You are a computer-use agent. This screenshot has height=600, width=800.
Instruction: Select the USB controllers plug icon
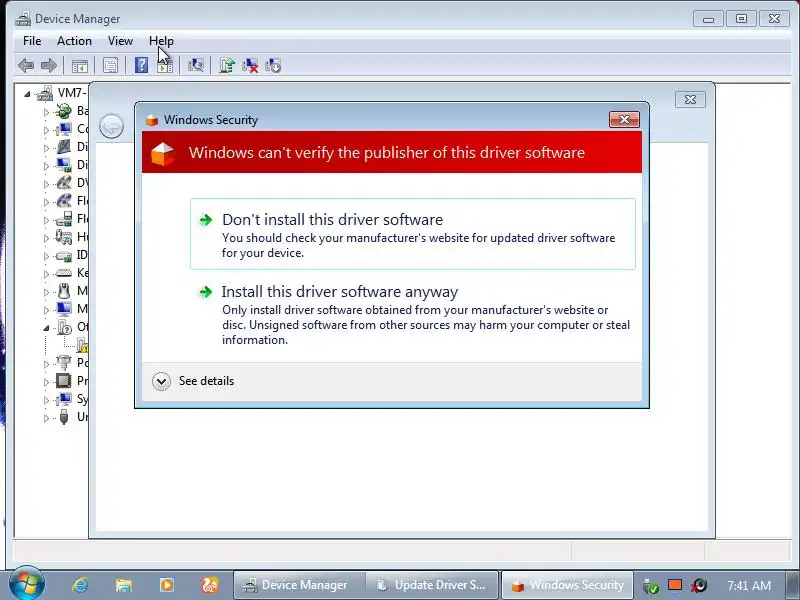pos(64,417)
